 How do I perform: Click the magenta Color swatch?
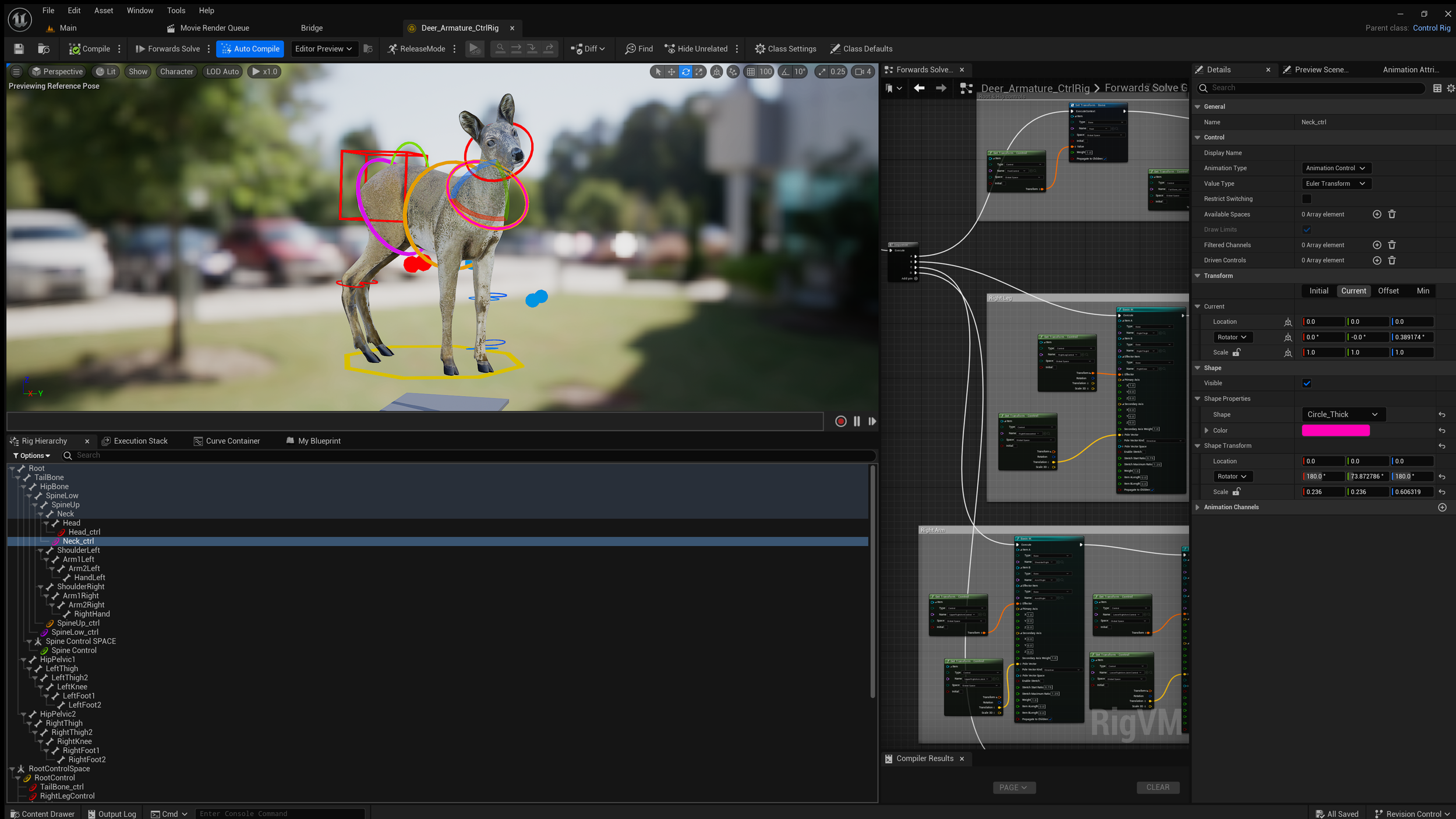(x=1335, y=430)
